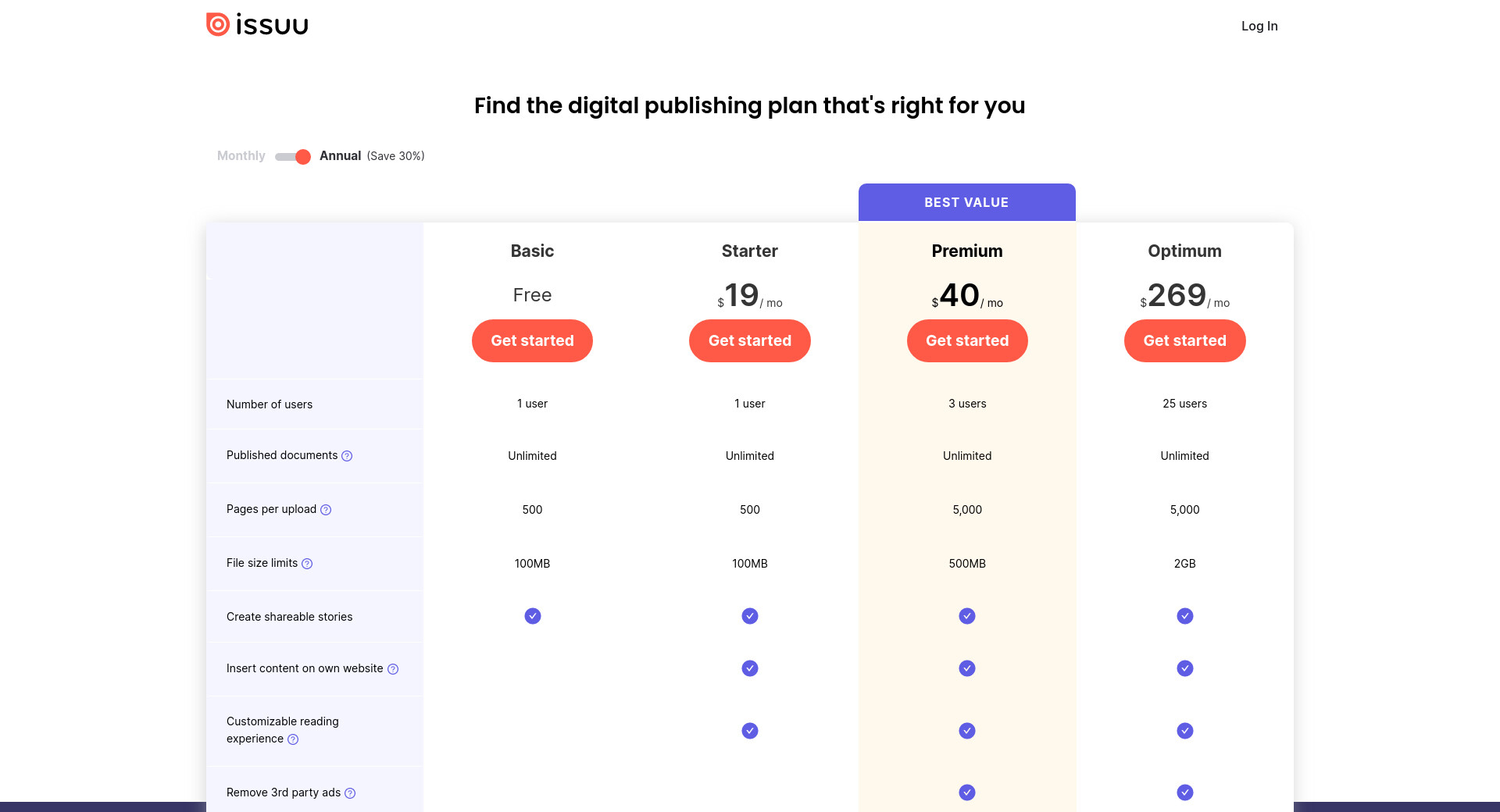Click Premium plan heading
1500x812 pixels.
[966, 251]
